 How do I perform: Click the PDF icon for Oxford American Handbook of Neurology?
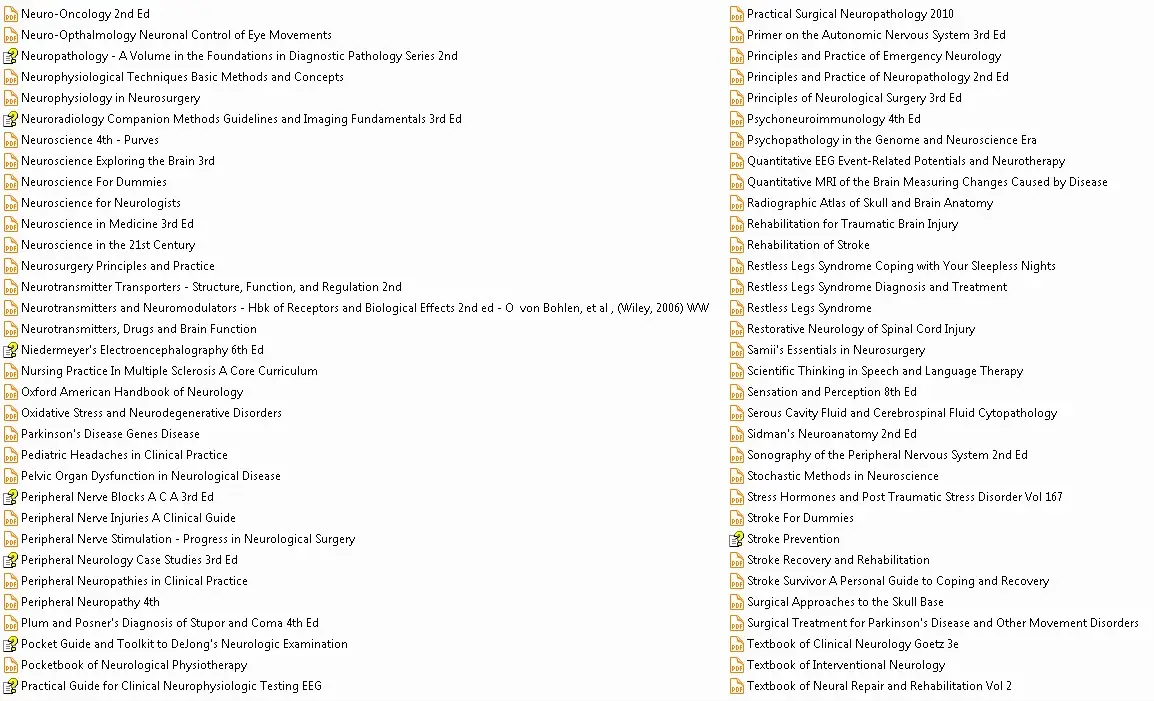10,392
